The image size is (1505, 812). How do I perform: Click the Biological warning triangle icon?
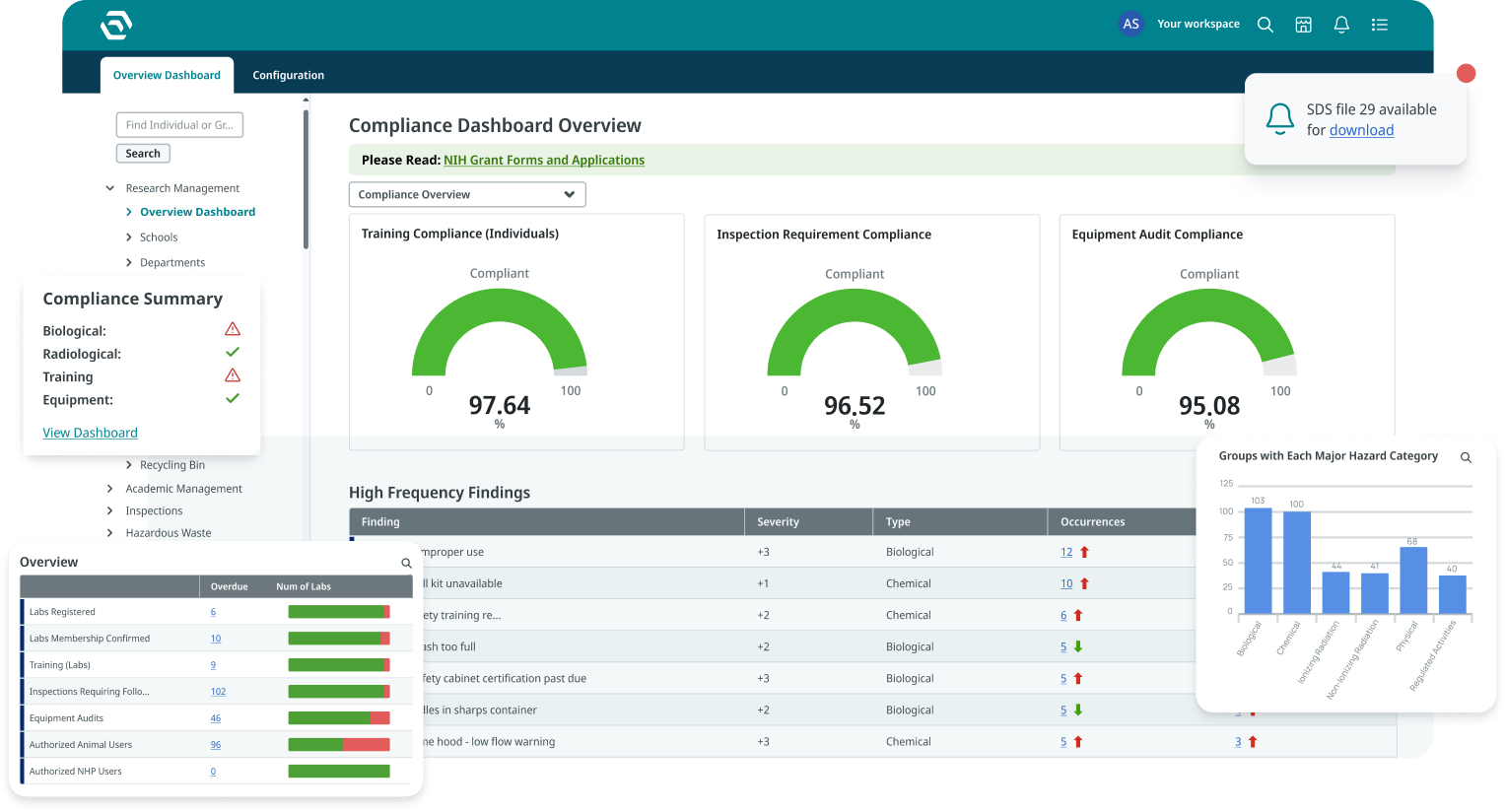click(x=233, y=329)
